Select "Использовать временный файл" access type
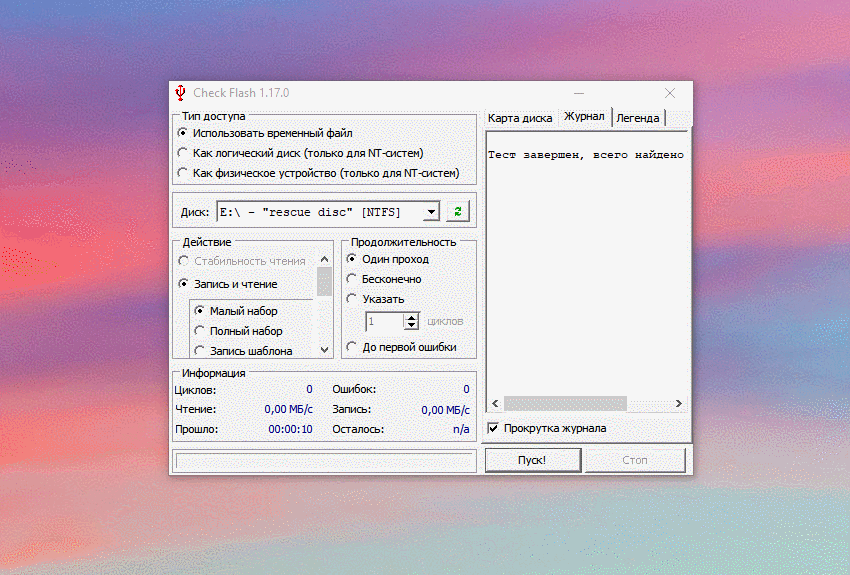 tap(182, 133)
